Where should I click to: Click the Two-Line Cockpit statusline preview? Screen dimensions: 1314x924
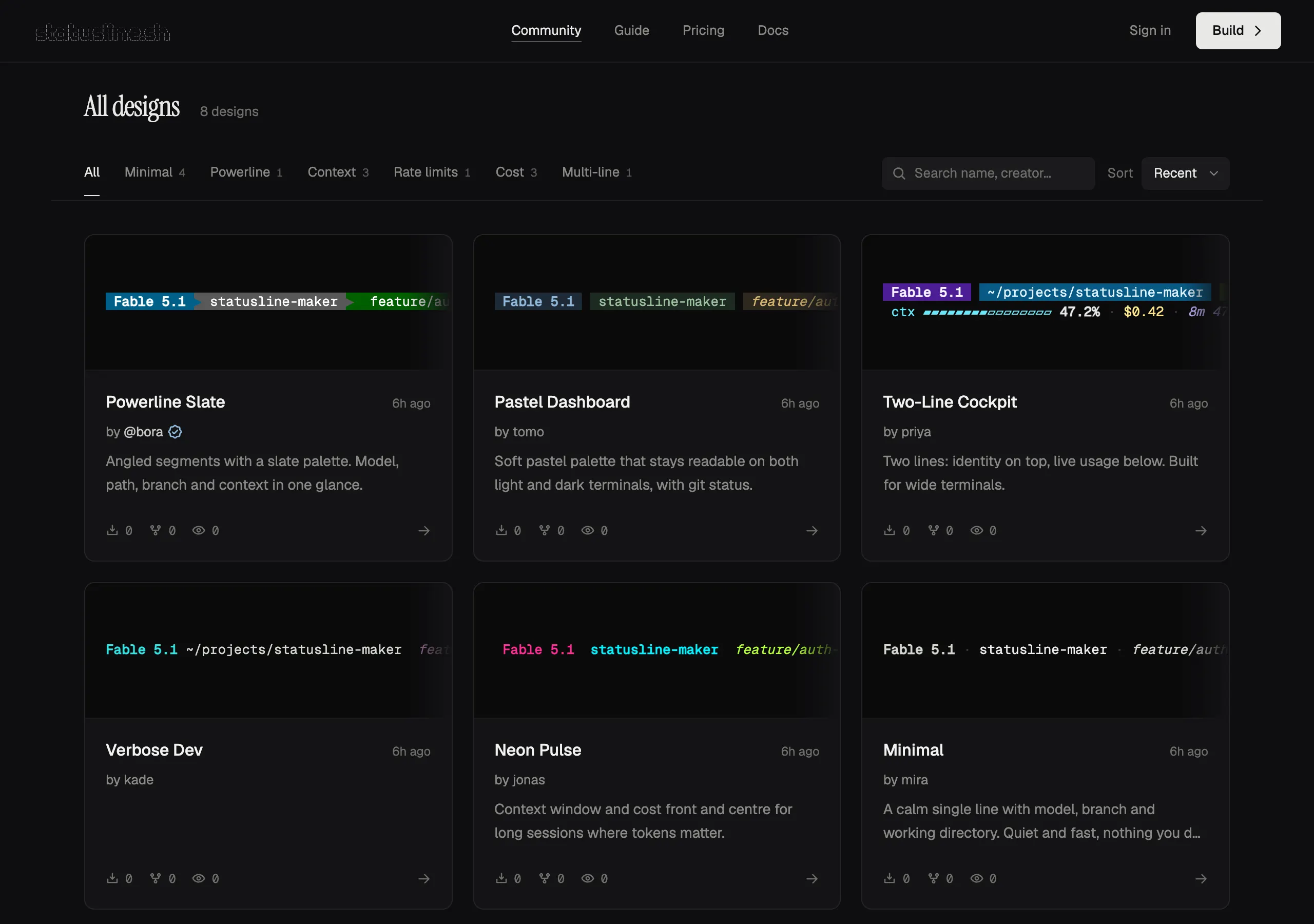pos(1045,302)
